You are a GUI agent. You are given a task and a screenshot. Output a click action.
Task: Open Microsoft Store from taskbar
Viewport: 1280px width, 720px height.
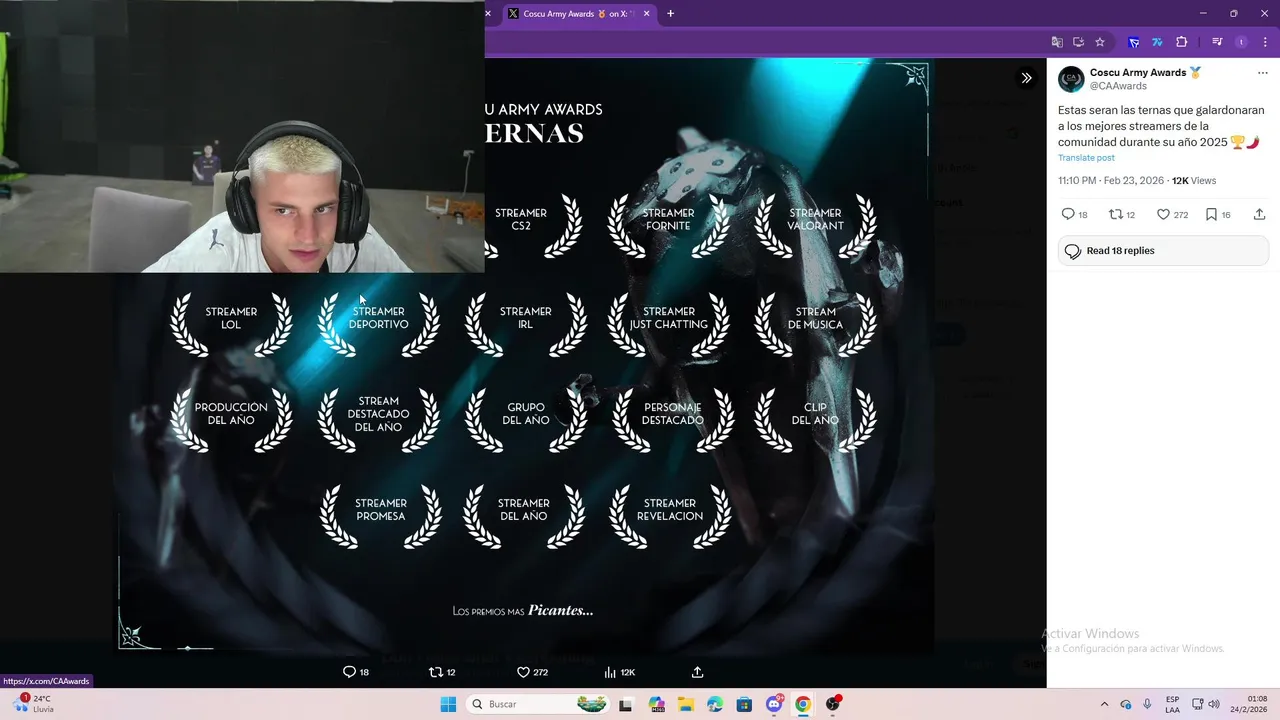pos(744,704)
